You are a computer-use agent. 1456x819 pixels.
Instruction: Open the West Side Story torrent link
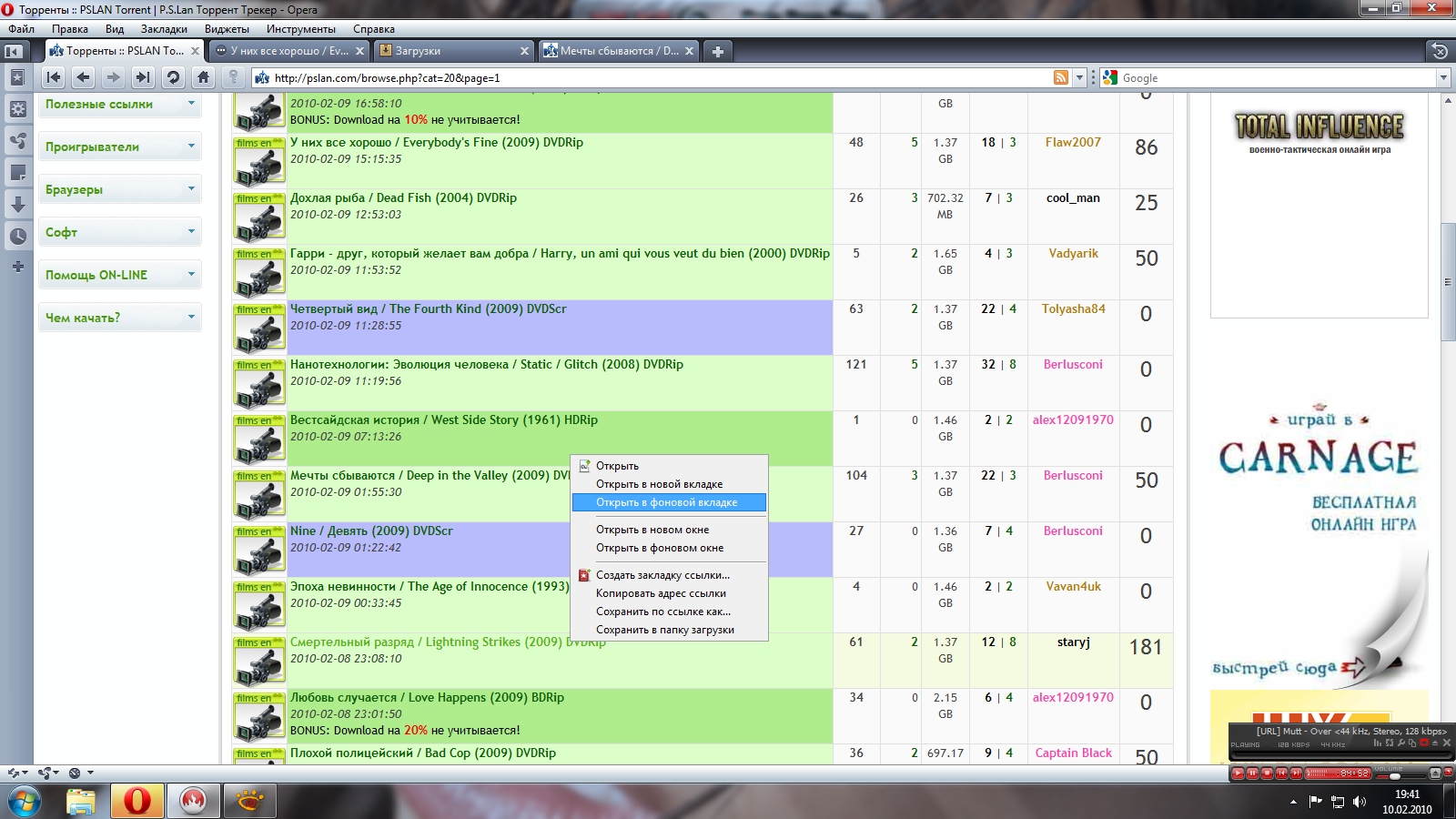(x=443, y=420)
